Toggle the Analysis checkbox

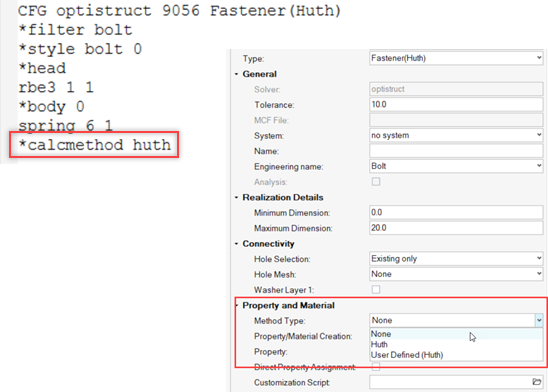376,182
